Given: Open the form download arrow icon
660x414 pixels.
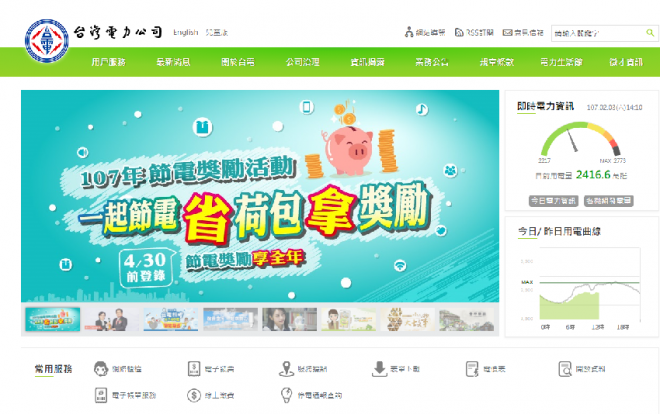Looking at the screenshot, I should [379, 369].
